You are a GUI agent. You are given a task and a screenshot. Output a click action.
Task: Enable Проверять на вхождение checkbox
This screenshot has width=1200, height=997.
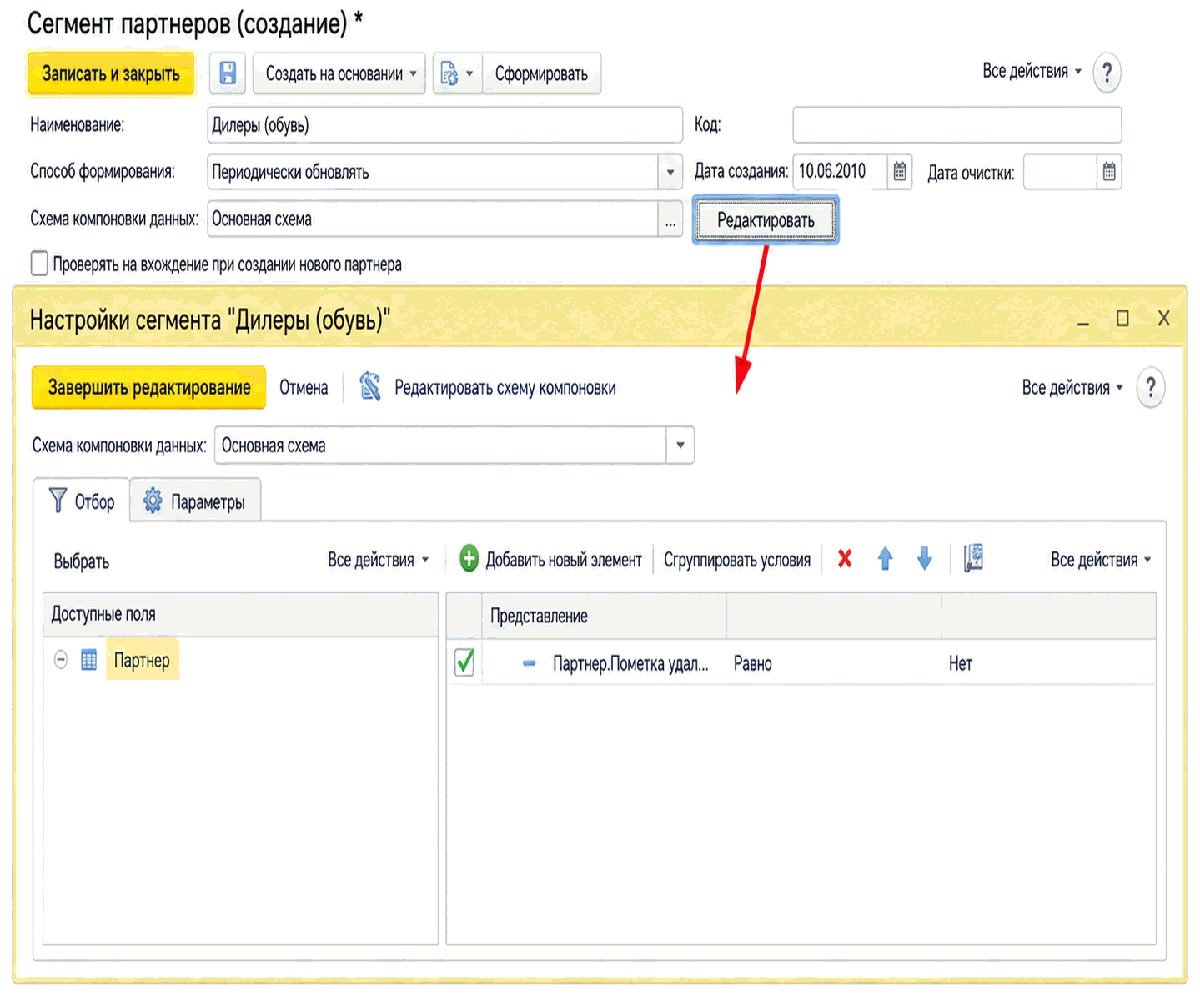coord(40,264)
